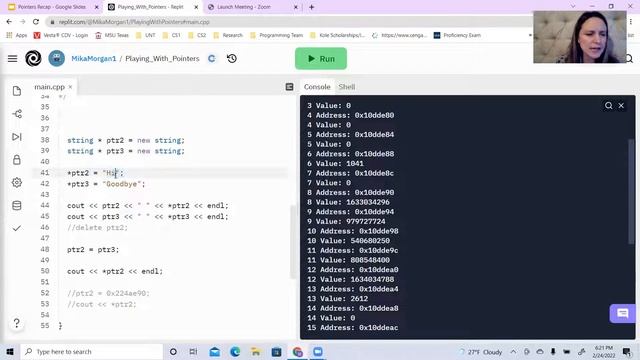Open the Apps bookmark shortcut

click(x=17, y=36)
